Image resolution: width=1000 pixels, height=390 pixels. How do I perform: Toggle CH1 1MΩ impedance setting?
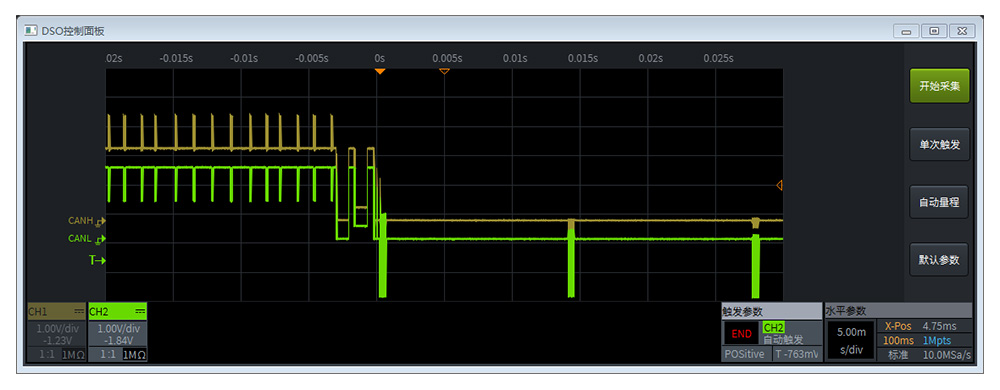[x=73, y=355]
